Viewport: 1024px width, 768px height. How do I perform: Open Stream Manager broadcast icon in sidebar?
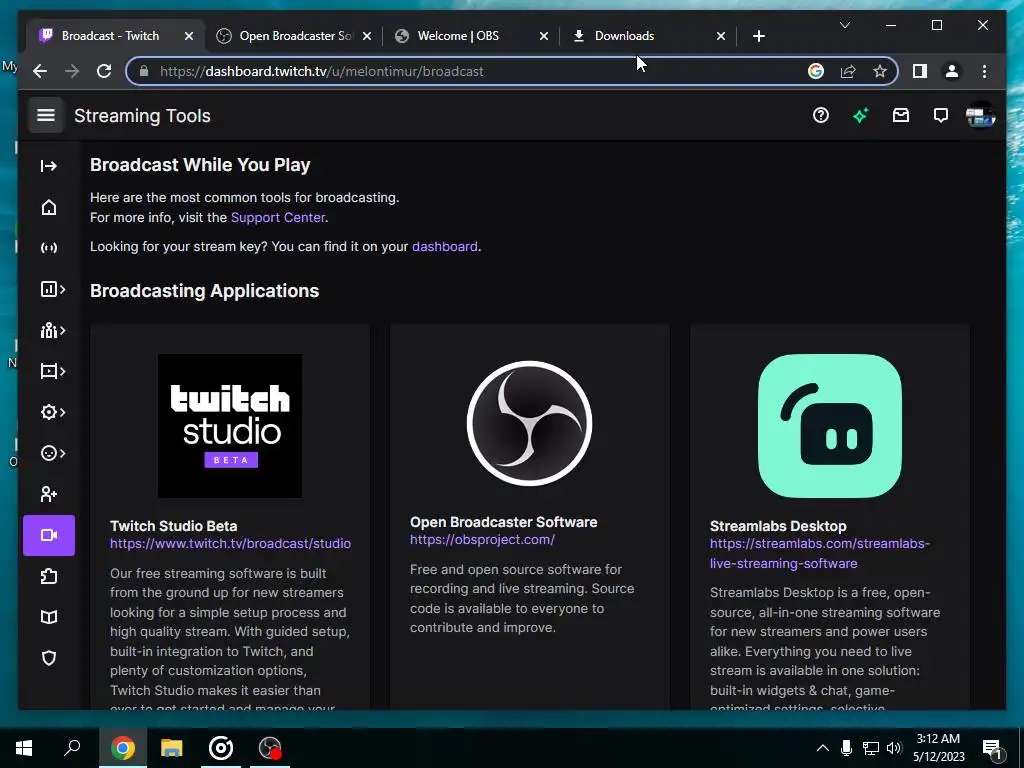coord(49,248)
